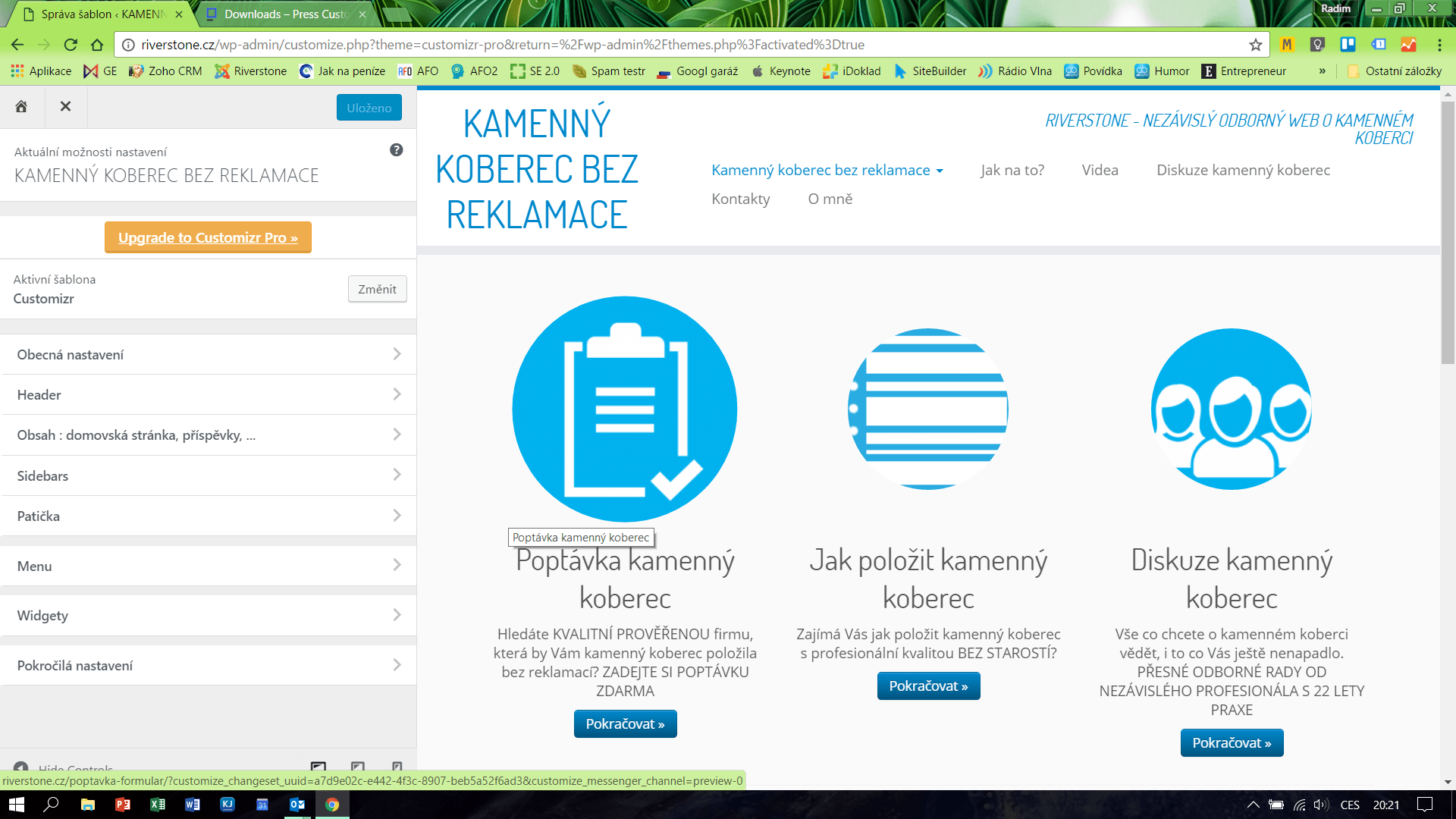Expand the Header settings section
Screen dimensions: 1456x819
(209, 394)
